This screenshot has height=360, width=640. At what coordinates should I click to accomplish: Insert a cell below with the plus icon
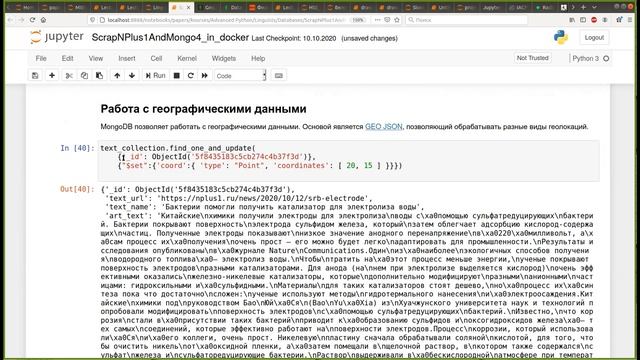(52, 76)
